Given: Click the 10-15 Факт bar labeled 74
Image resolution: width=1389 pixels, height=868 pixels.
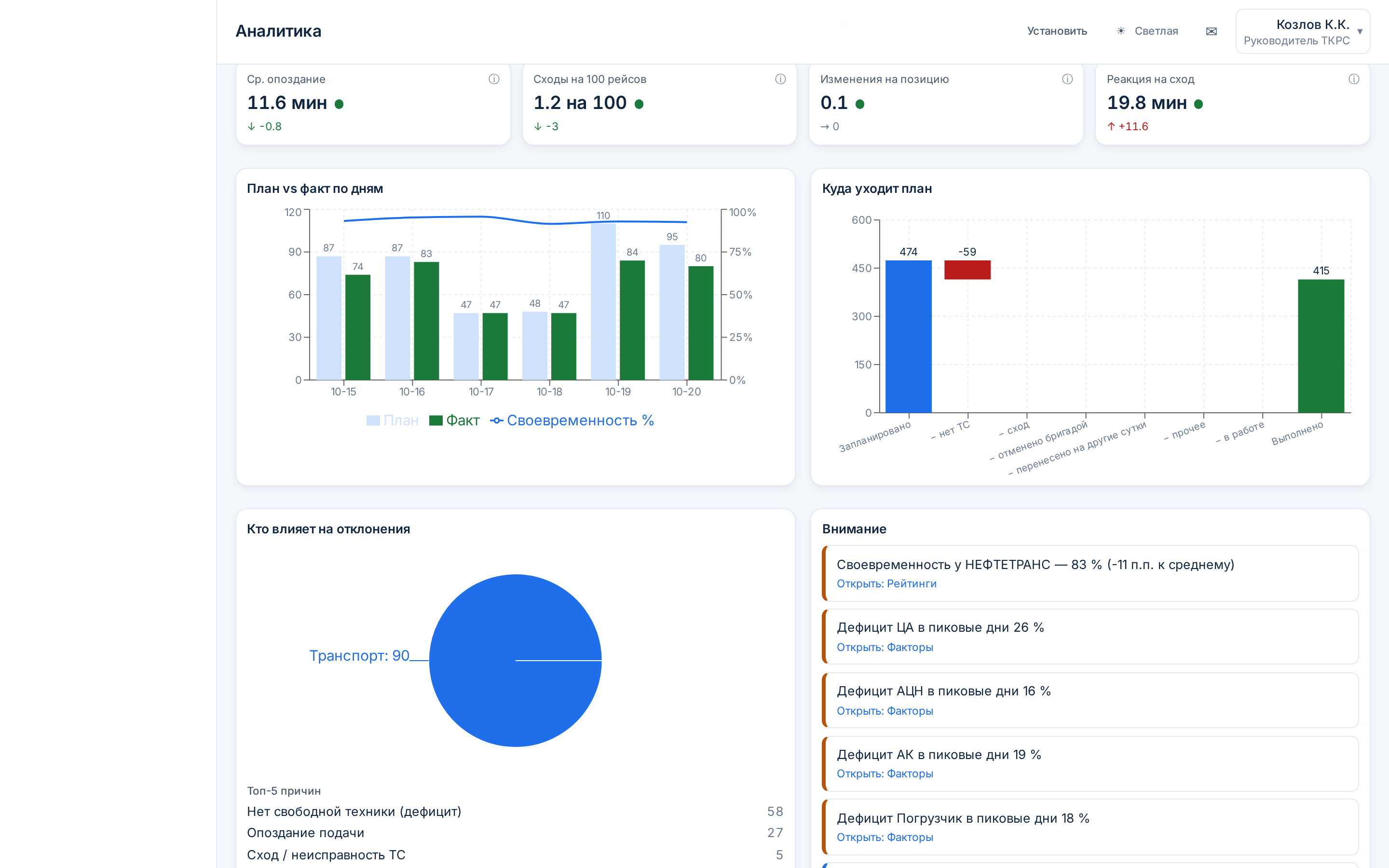Looking at the screenshot, I should coord(357,327).
